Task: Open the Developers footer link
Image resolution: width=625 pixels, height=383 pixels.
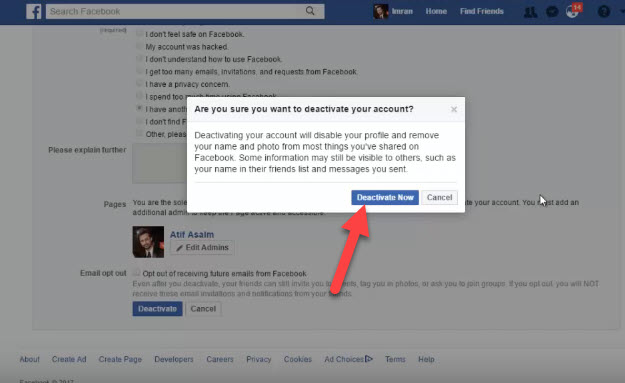Action: coord(174,359)
